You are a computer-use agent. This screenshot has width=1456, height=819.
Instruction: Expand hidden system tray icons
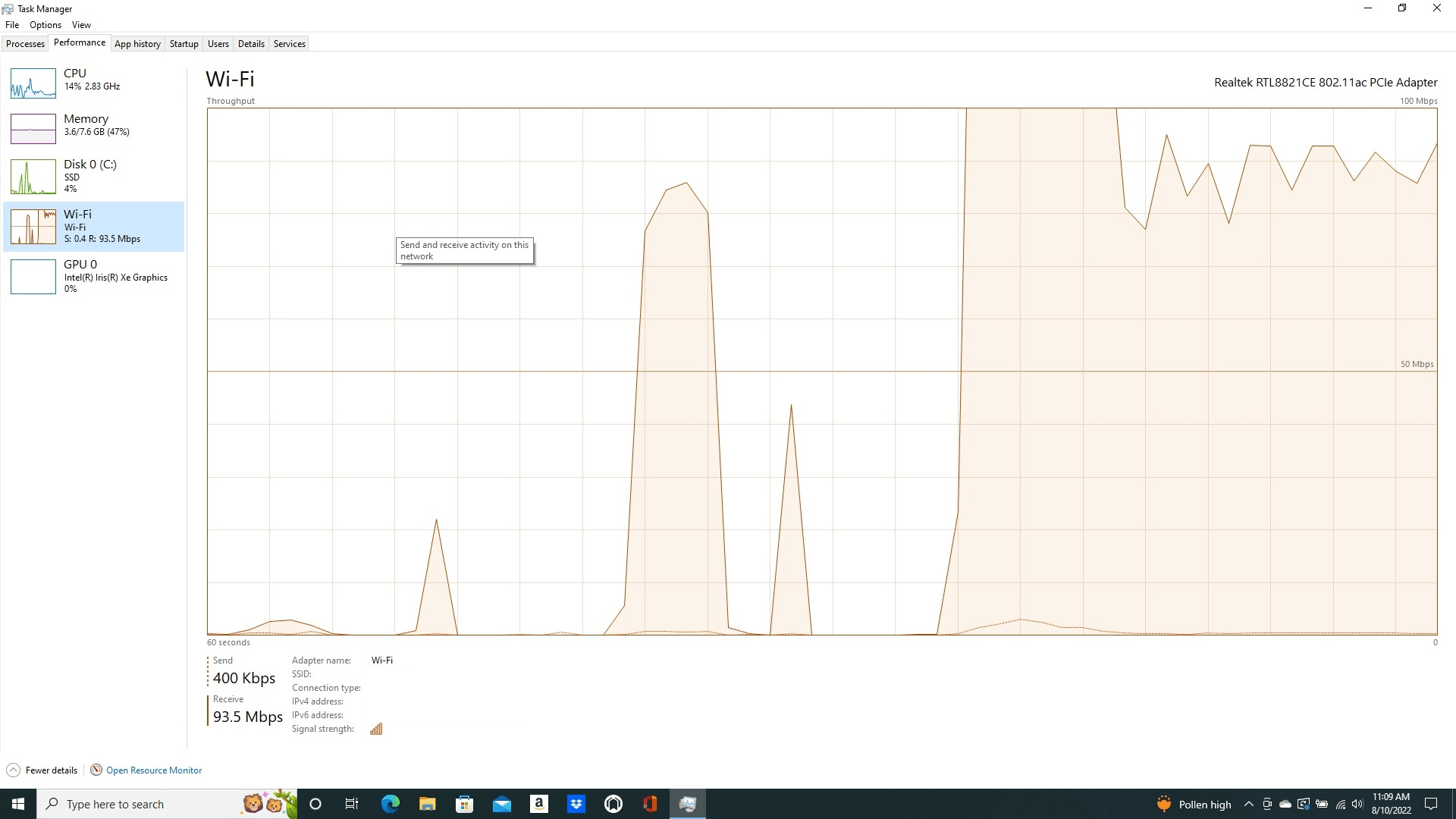(1249, 804)
